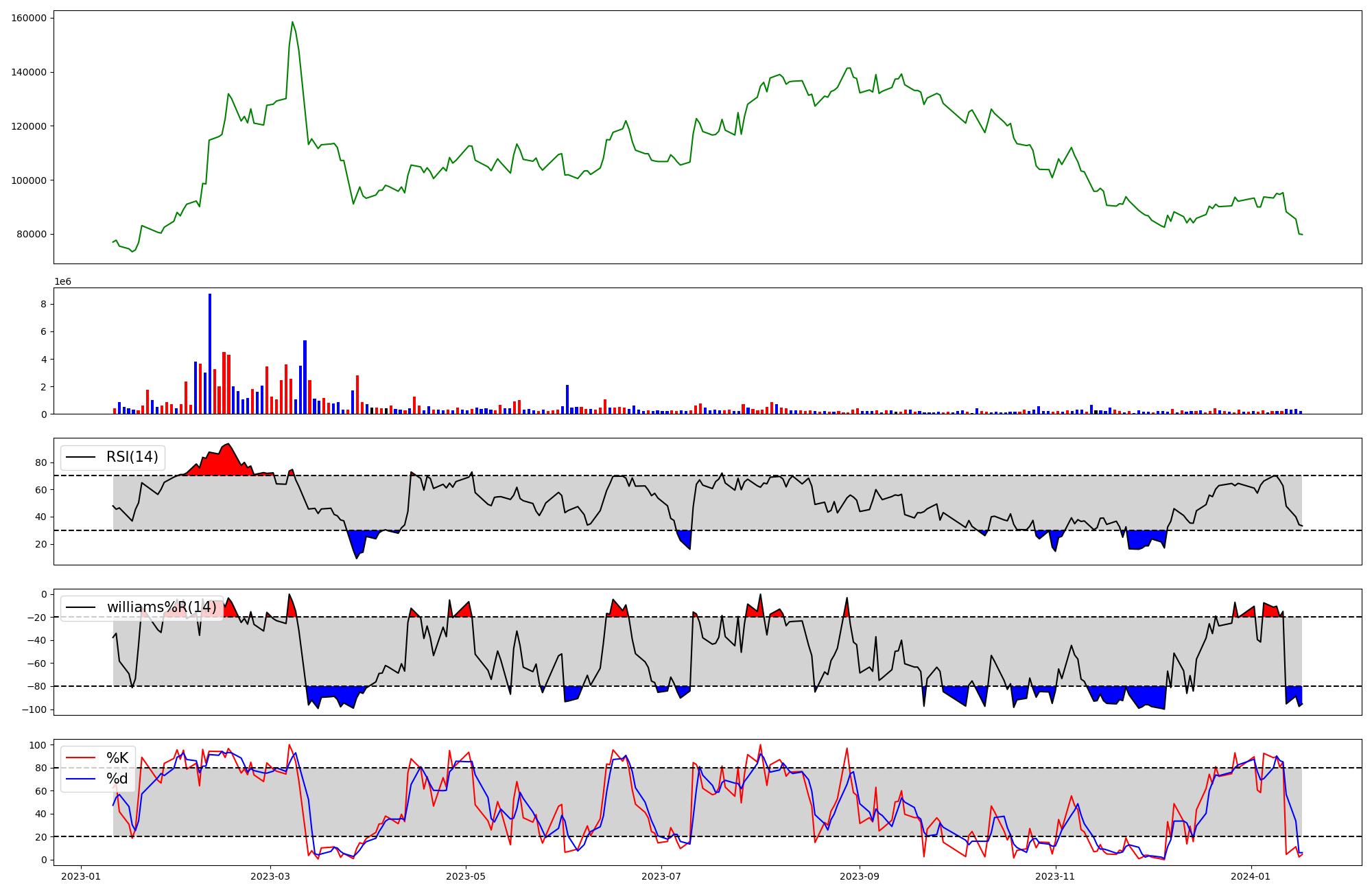Screen dimensions: 1372x892
Task: Click the blue %d legend line swatch
Action: [82, 779]
